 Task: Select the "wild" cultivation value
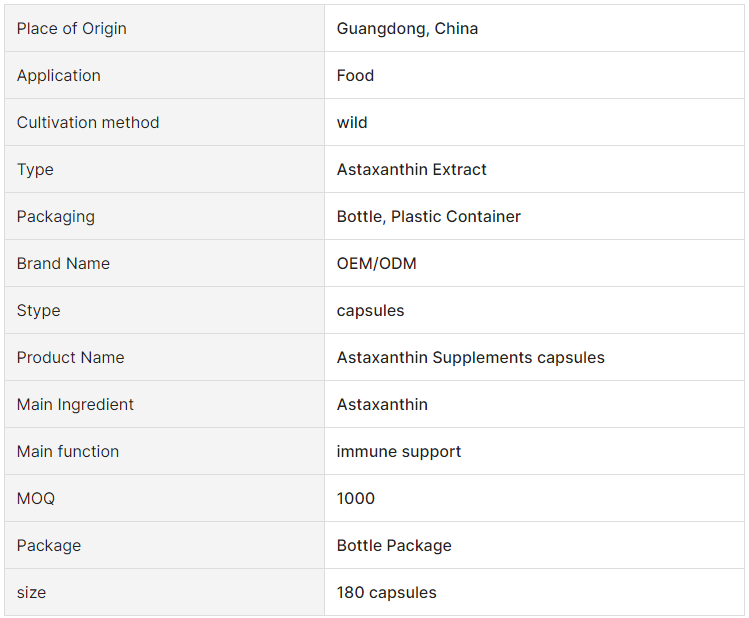point(352,122)
